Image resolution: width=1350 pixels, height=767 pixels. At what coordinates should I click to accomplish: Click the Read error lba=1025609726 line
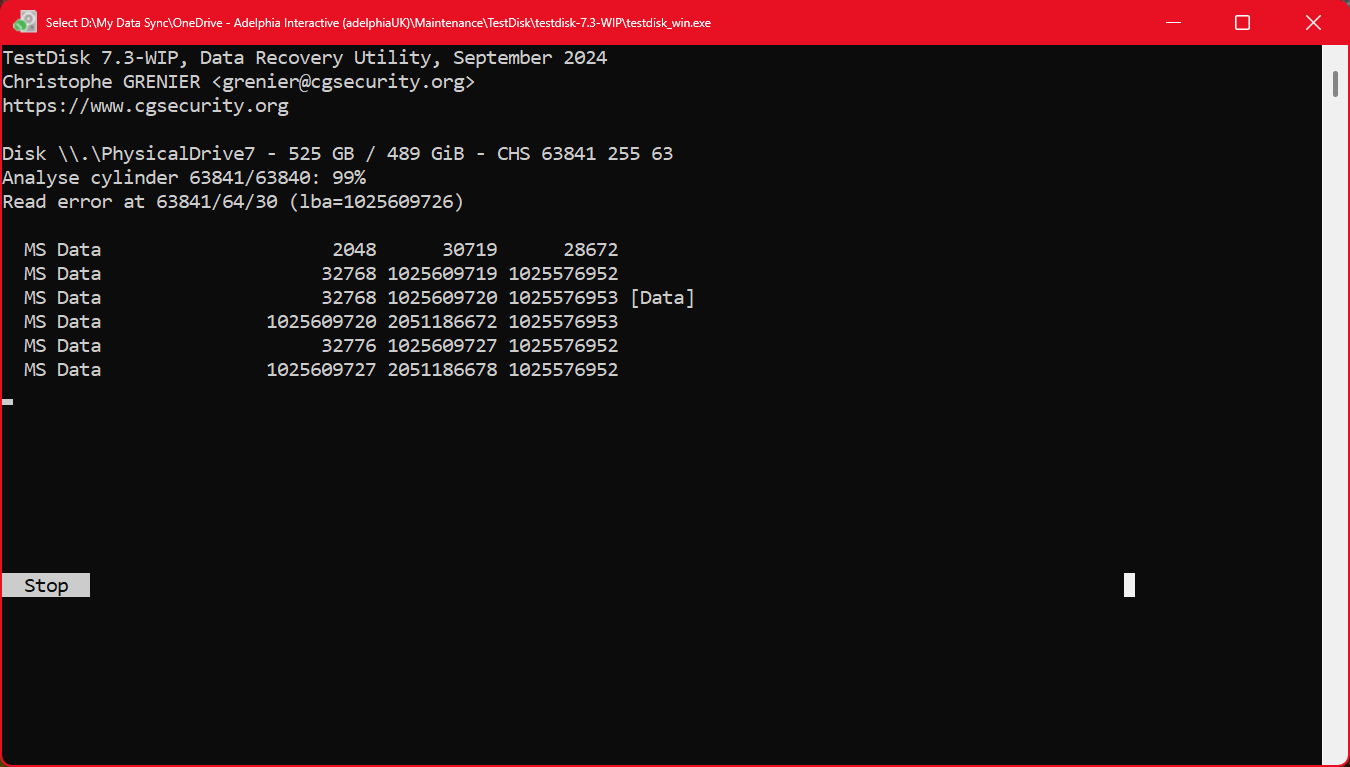(233, 202)
